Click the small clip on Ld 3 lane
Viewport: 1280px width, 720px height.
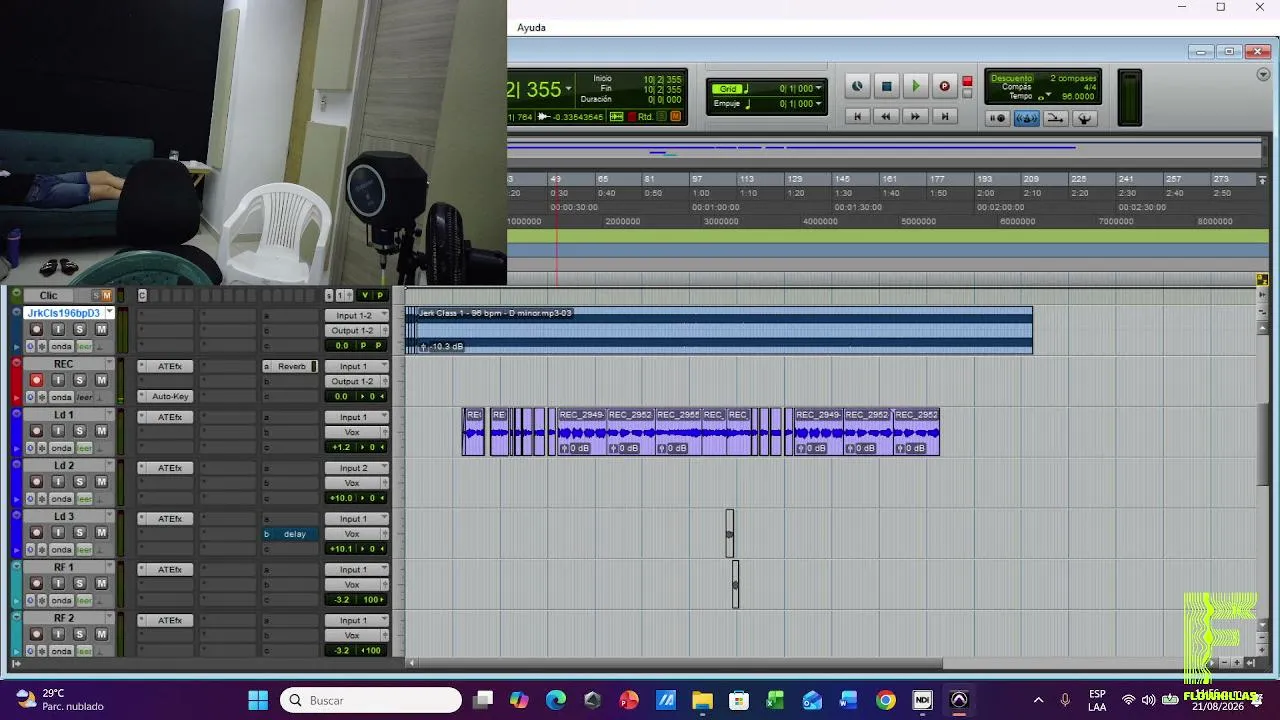point(729,533)
